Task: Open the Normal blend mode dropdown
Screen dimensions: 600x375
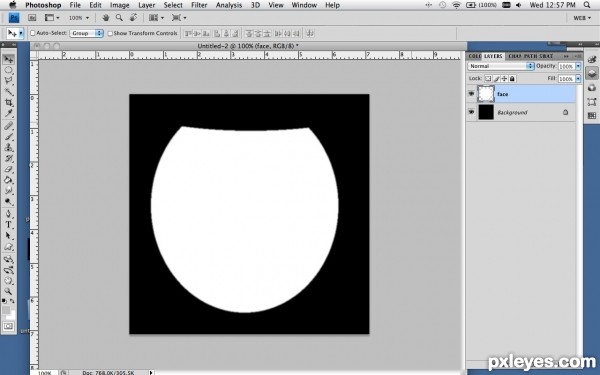Action: coord(501,66)
